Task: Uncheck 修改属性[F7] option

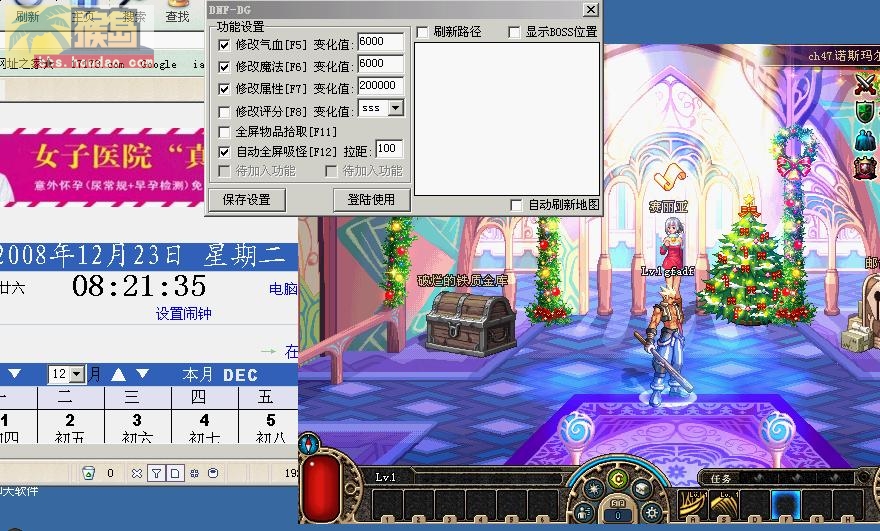Action: click(224, 89)
